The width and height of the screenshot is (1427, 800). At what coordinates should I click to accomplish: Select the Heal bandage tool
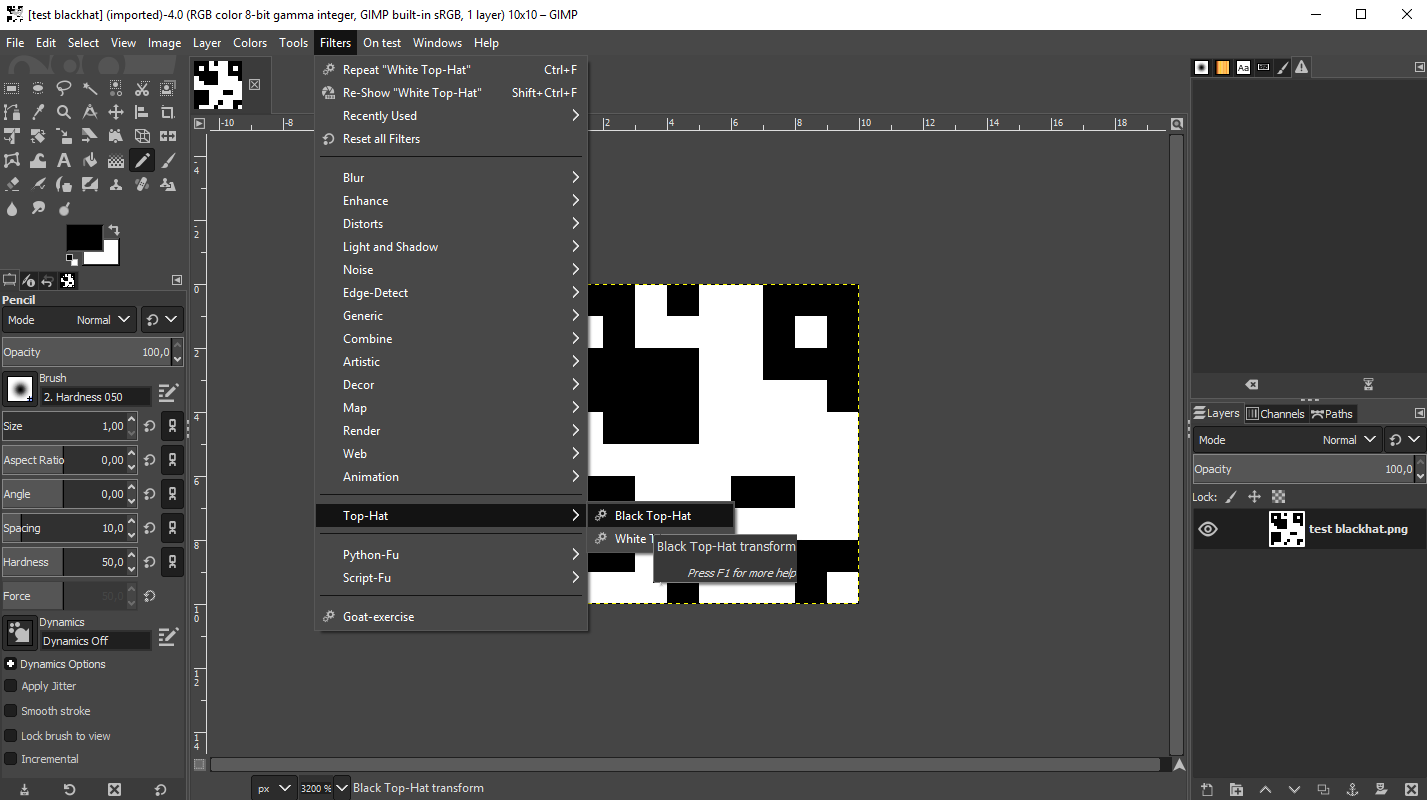(x=142, y=184)
